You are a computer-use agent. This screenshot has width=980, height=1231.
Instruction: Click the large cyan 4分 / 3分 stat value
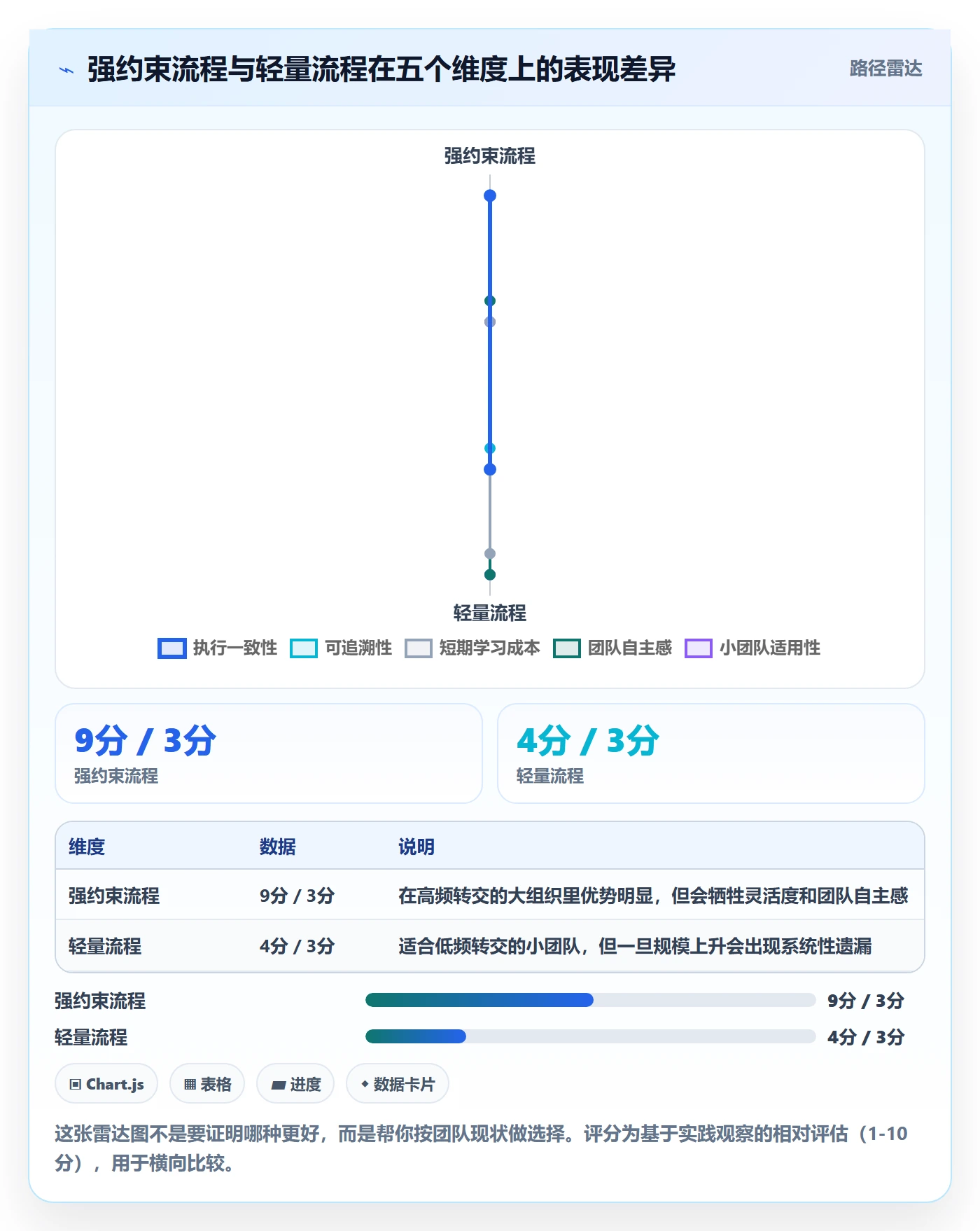[x=588, y=740]
